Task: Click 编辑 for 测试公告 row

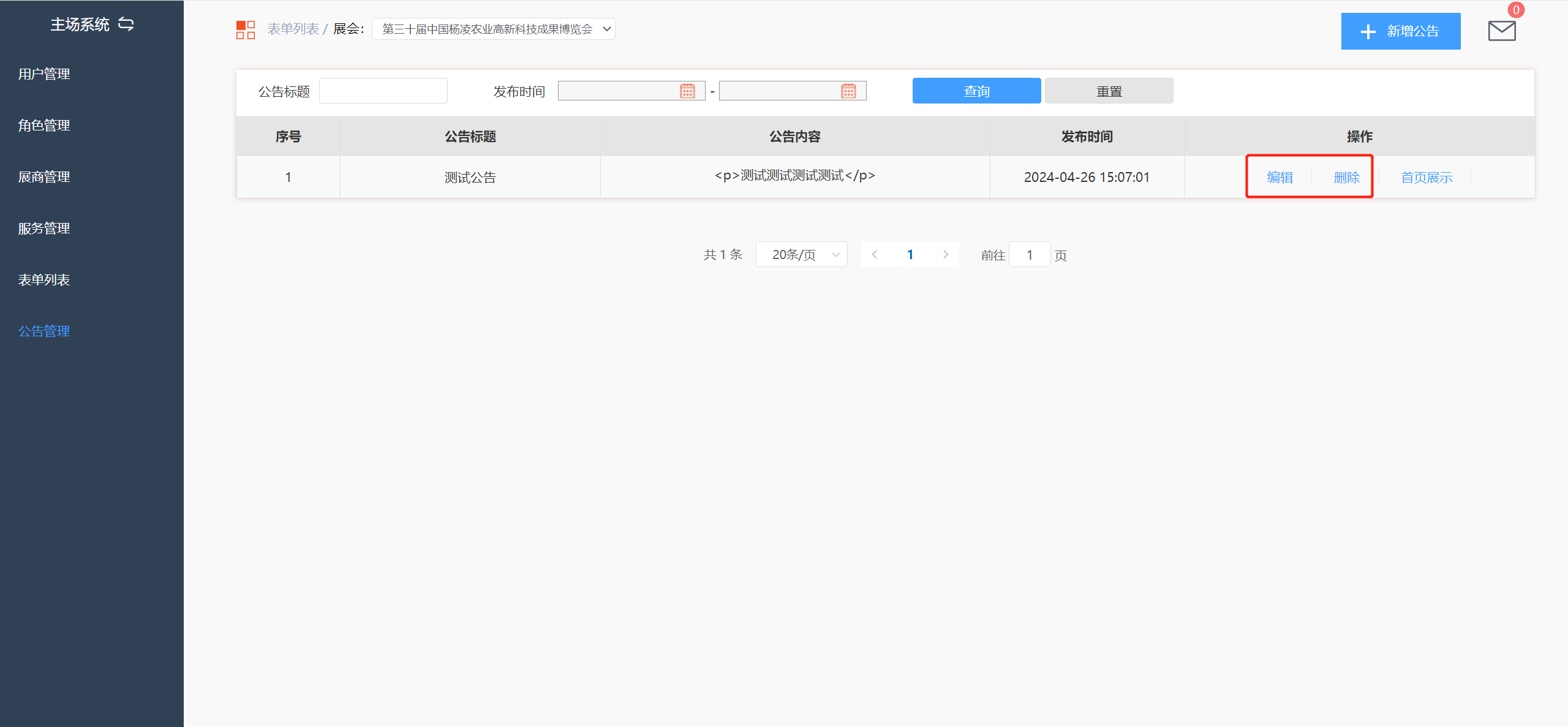Action: 1280,178
